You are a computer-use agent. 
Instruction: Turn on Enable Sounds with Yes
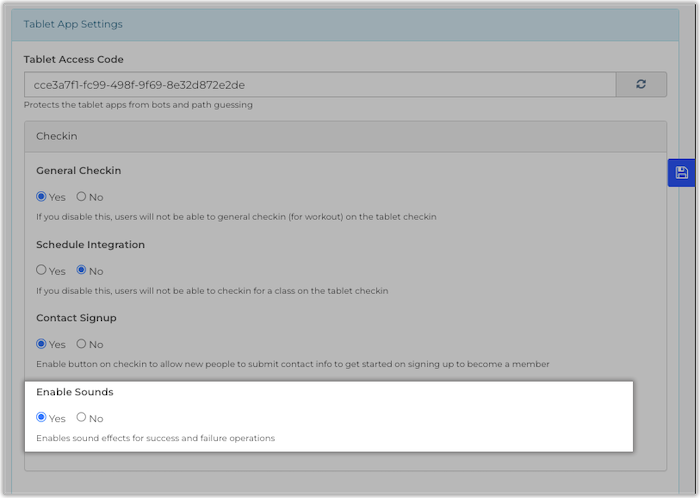click(x=42, y=418)
